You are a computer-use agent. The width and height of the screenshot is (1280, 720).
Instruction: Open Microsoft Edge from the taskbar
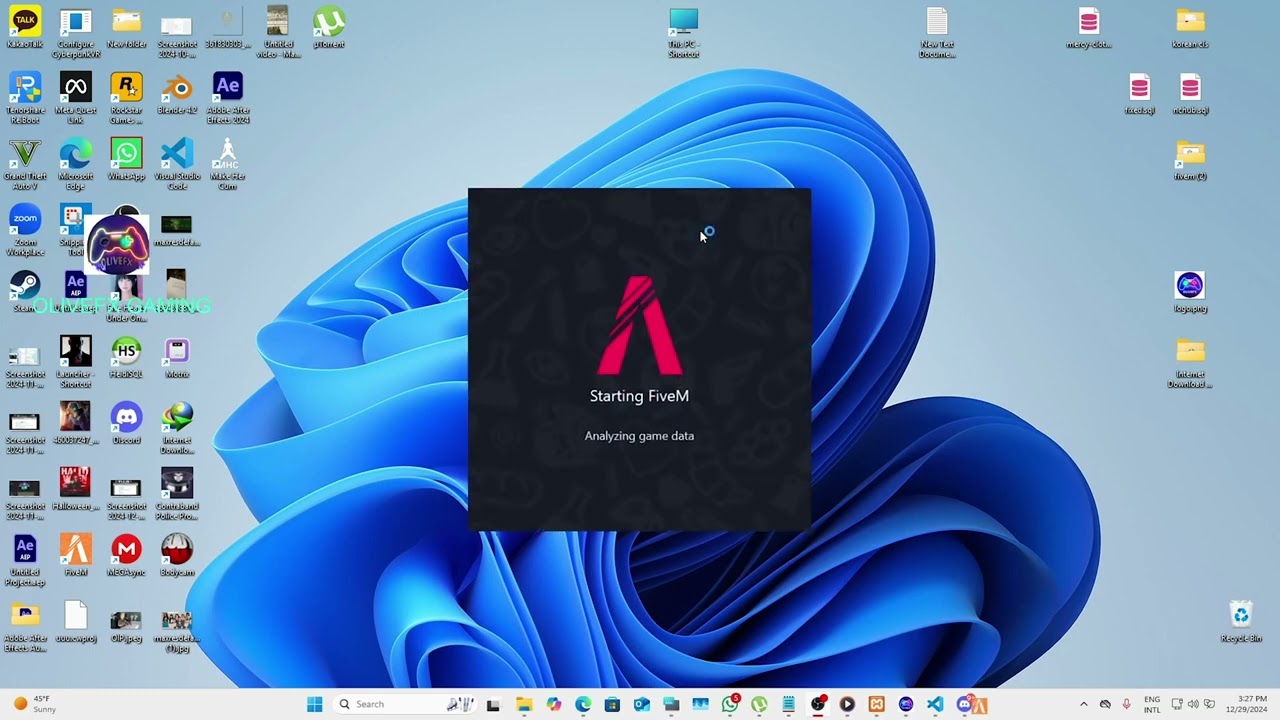(x=583, y=704)
